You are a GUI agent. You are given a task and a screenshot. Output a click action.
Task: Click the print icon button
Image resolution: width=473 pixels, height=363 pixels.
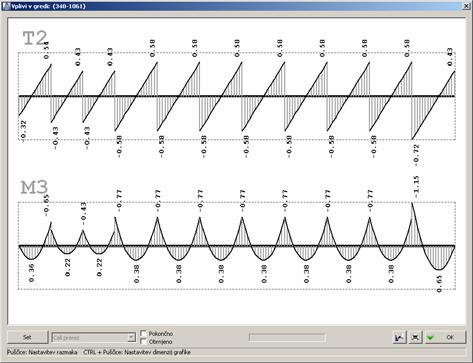[x=415, y=338]
